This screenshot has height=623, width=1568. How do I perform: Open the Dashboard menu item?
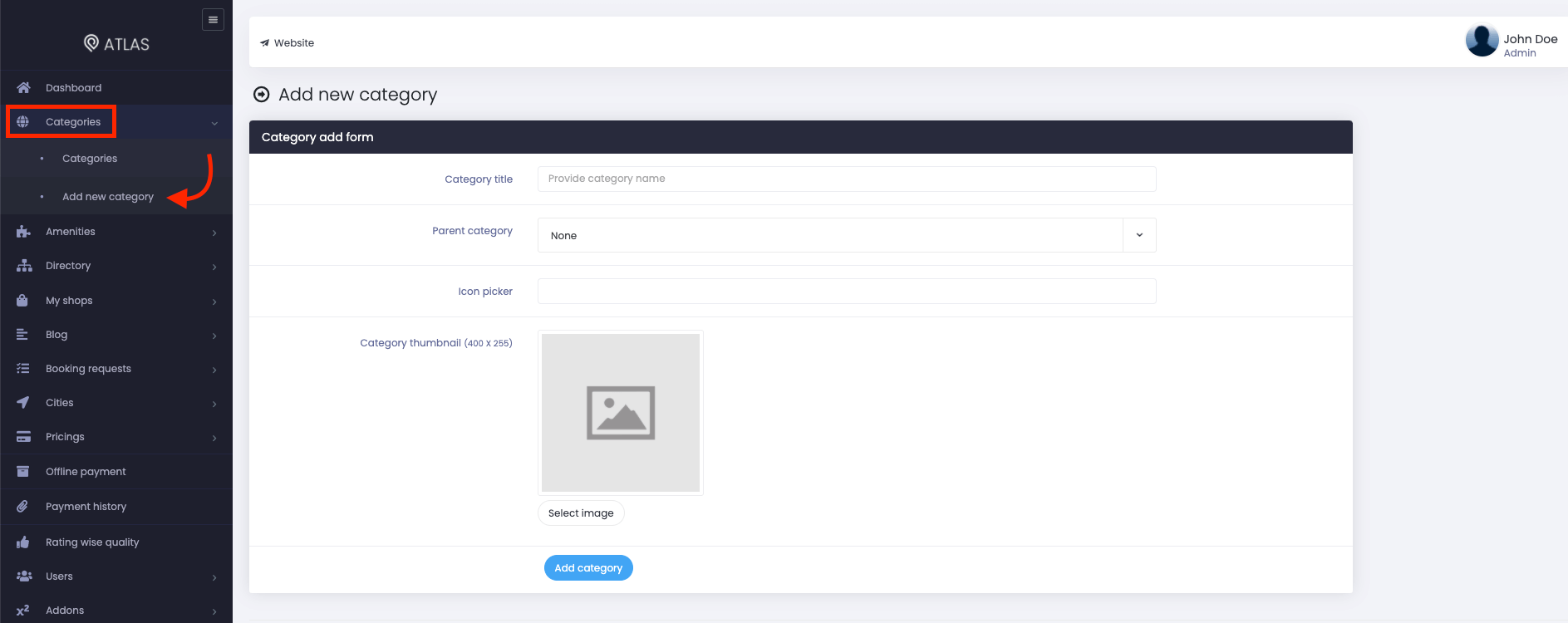[116, 87]
